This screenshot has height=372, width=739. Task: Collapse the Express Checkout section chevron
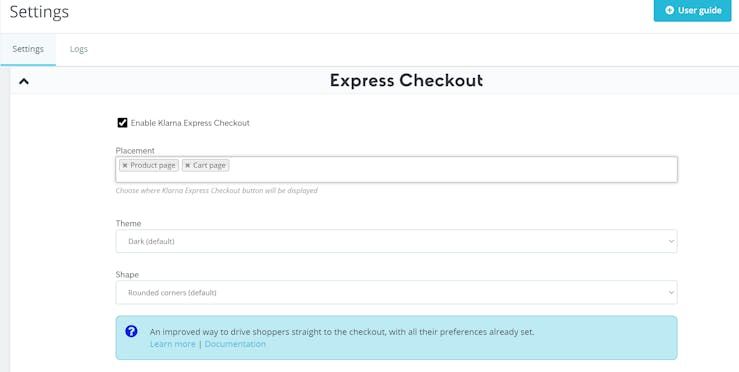[24, 82]
